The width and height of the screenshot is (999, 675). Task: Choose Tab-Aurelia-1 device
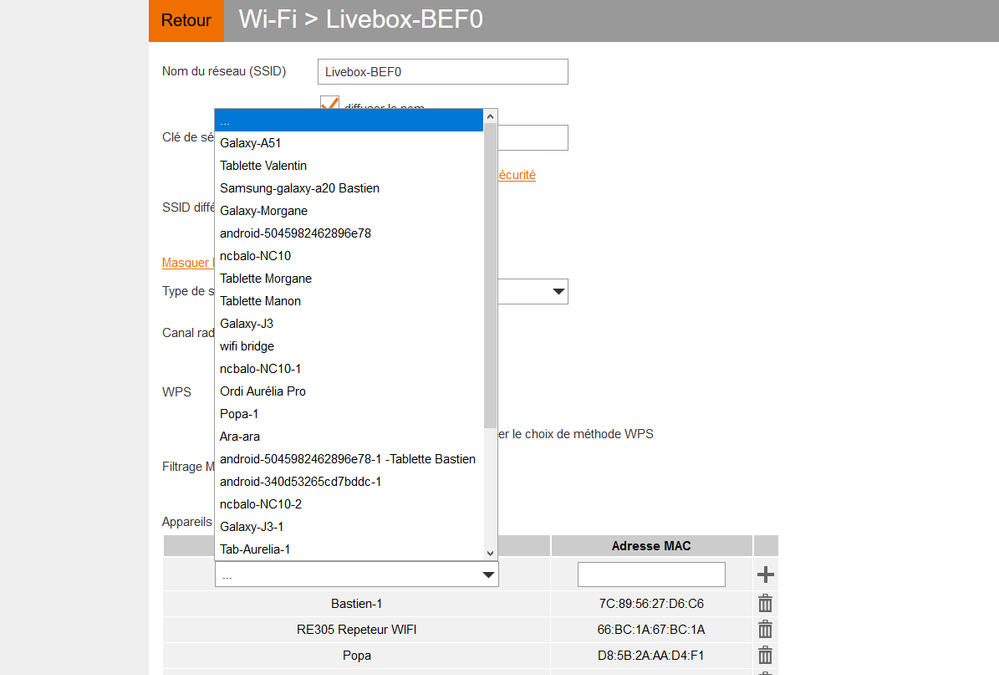349,549
